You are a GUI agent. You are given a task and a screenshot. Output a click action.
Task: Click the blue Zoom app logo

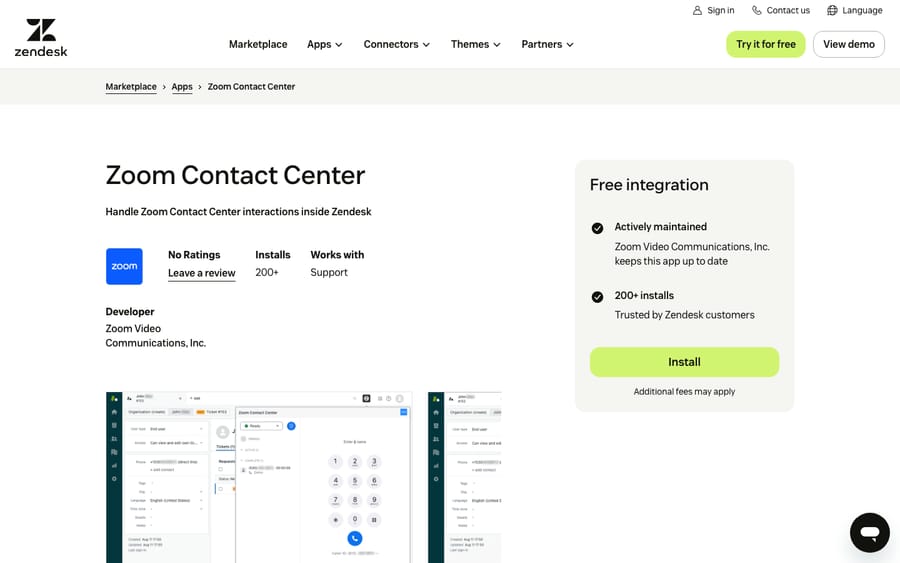[x=124, y=266]
